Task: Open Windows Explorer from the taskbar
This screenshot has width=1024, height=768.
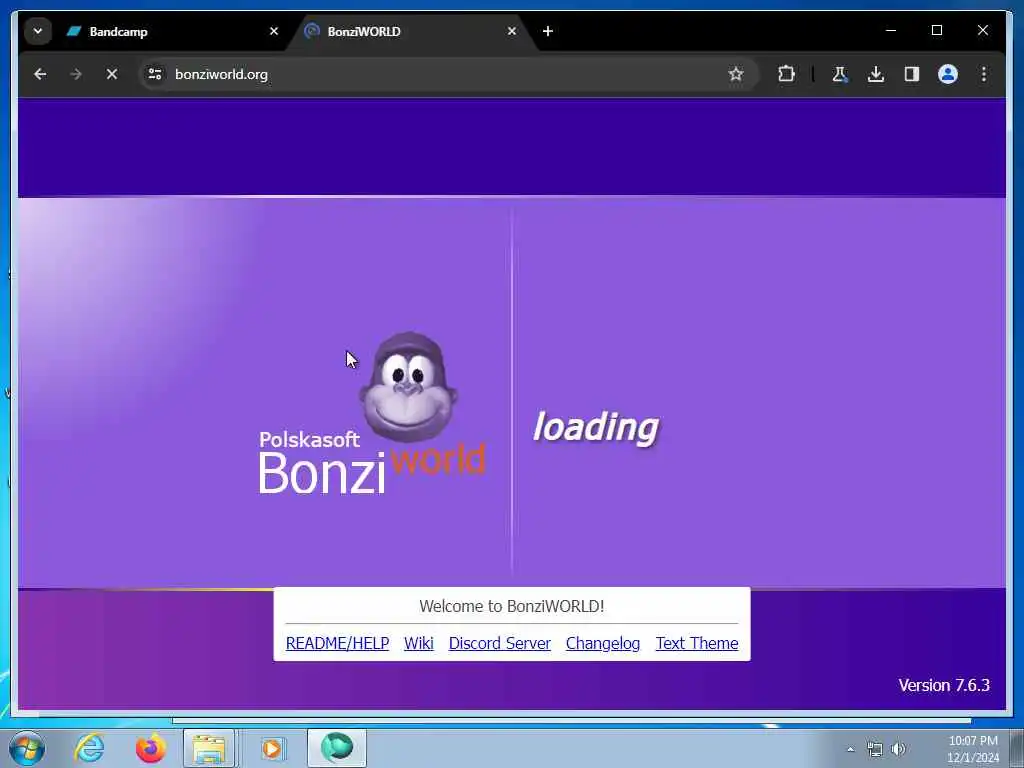Action: [209, 748]
